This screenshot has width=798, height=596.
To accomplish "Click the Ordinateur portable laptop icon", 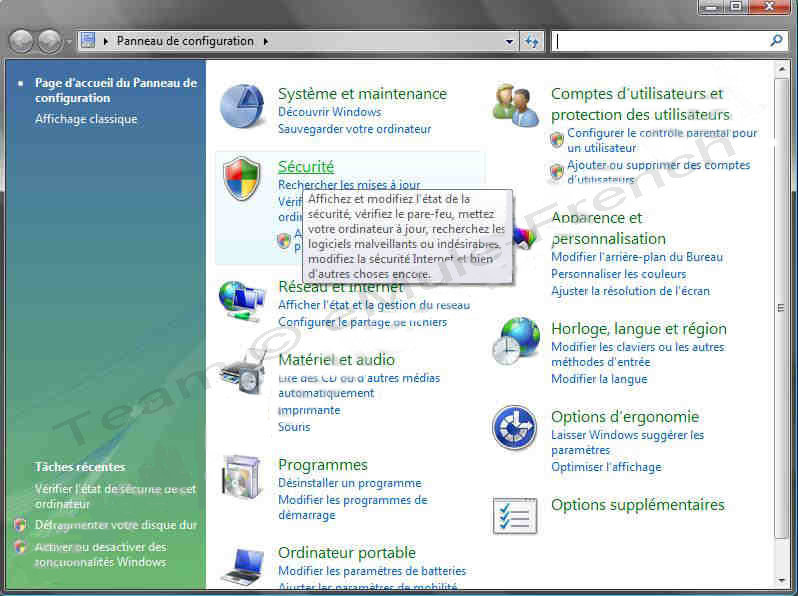I will 244,566.
